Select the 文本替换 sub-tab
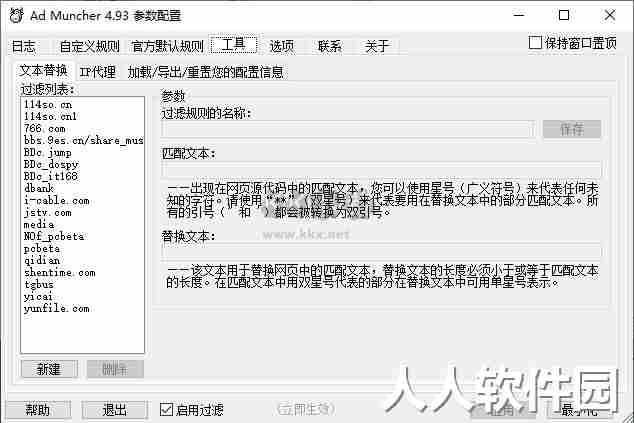The image size is (634, 423). (x=43, y=70)
